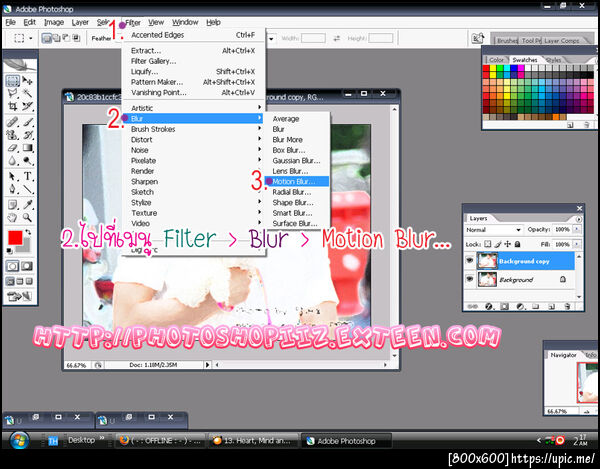Select the Healing Brush tool
The image size is (600, 469).
[12, 122]
